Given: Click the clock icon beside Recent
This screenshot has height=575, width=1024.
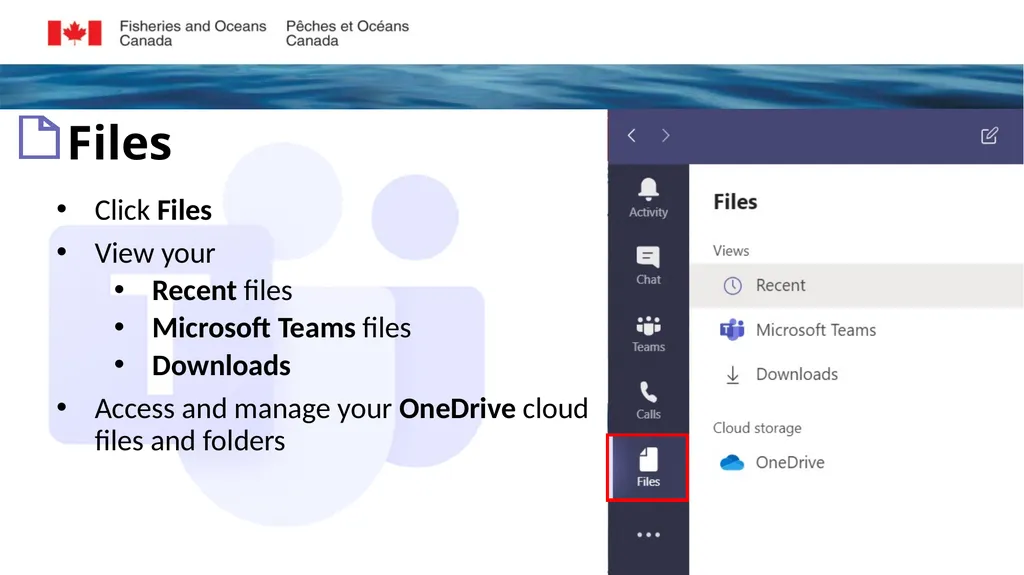Looking at the screenshot, I should (x=733, y=286).
